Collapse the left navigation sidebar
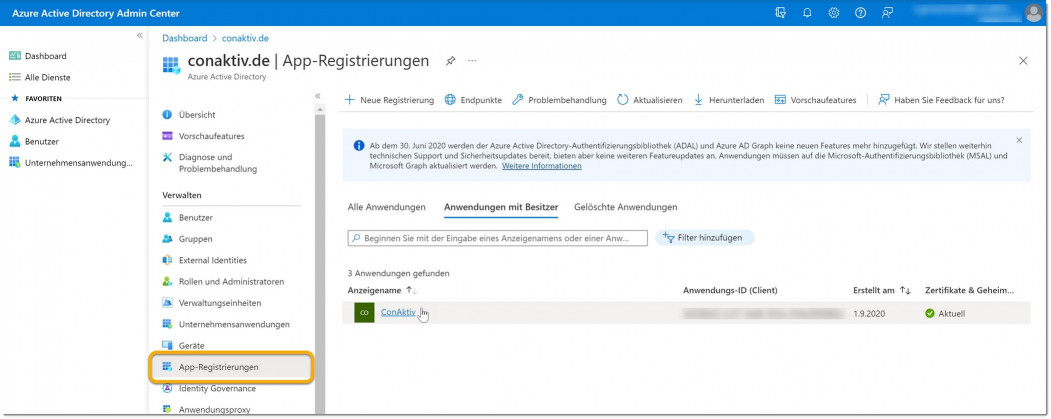 (140, 35)
